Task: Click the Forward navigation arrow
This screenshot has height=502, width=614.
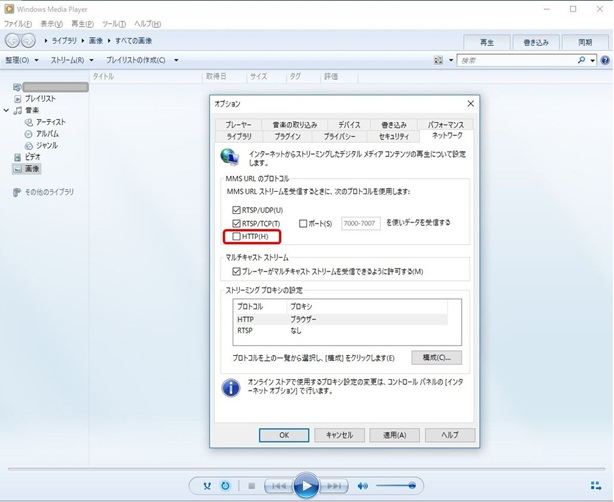Action: click(28, 40)
